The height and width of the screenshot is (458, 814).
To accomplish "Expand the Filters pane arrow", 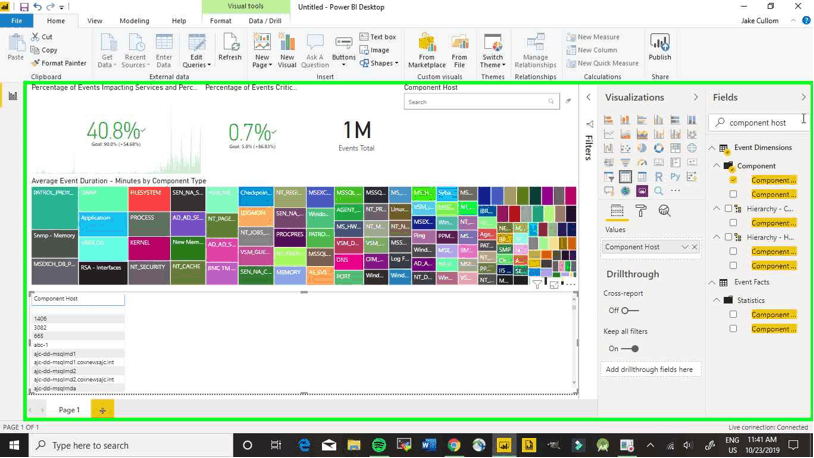I will tap(588, 97).
